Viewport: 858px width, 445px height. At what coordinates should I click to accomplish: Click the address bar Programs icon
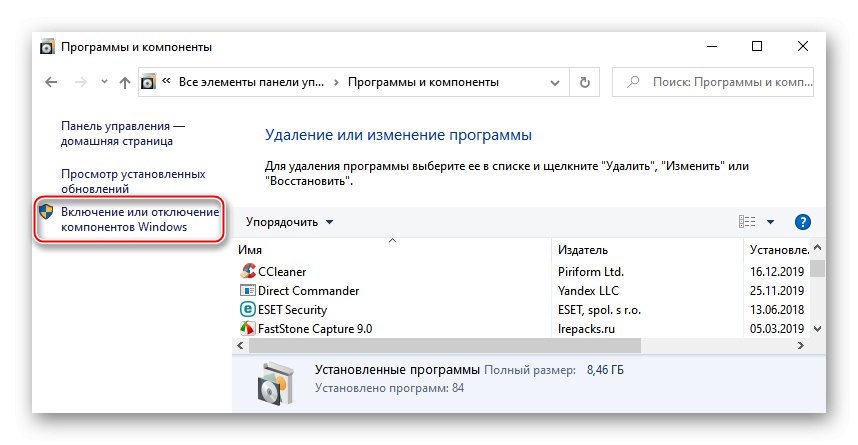(x=148, y=82)
